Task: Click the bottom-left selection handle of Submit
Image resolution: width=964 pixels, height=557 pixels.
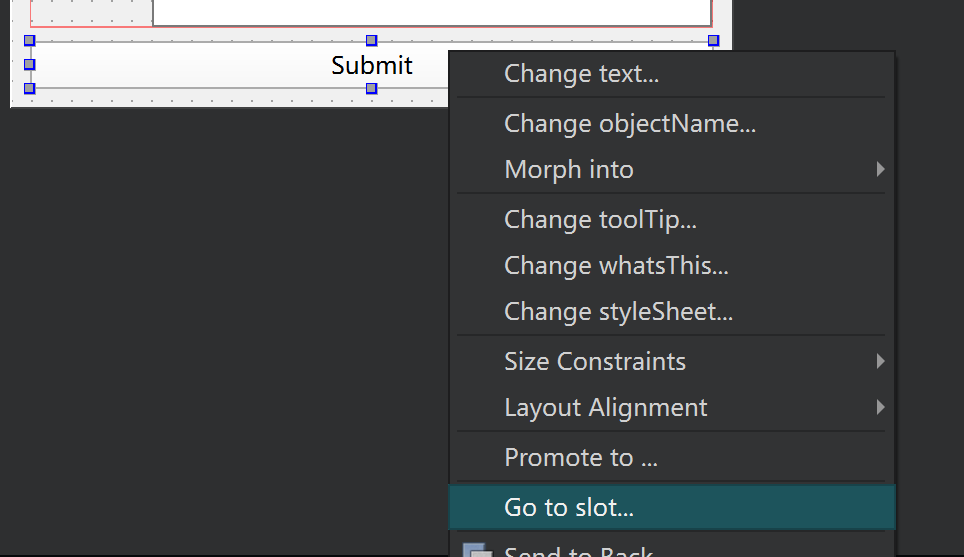Action: [29, 89]
